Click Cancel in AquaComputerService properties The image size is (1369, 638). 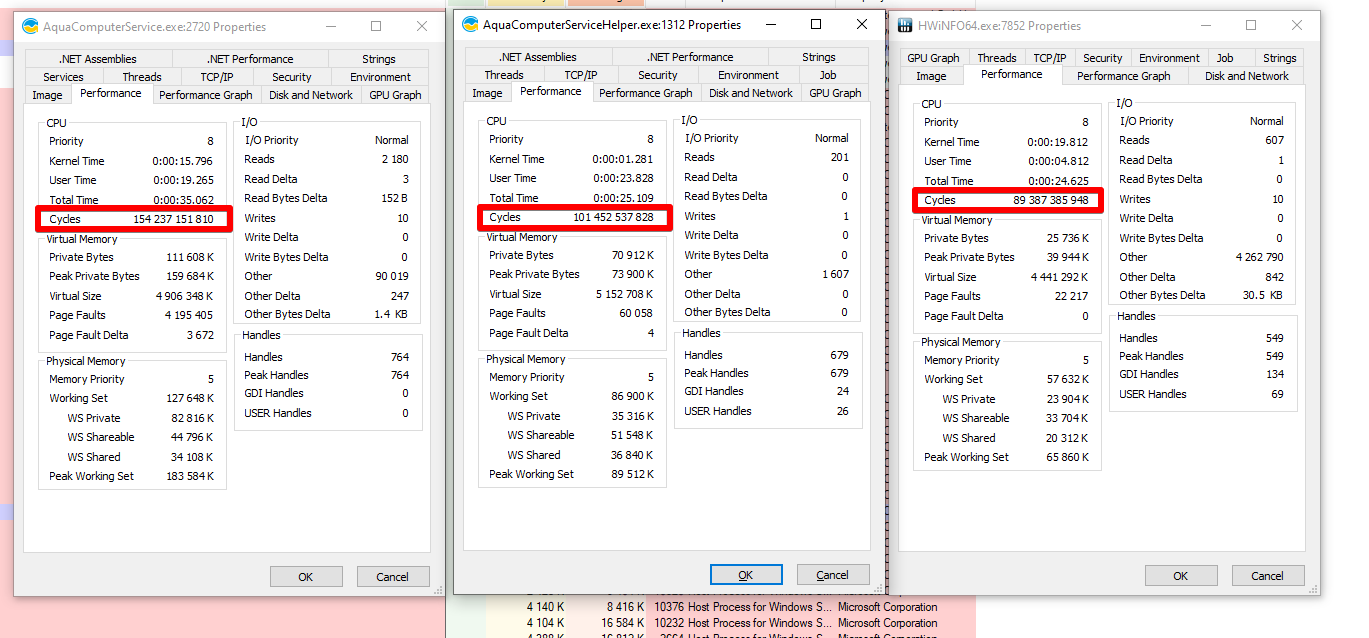392,576
